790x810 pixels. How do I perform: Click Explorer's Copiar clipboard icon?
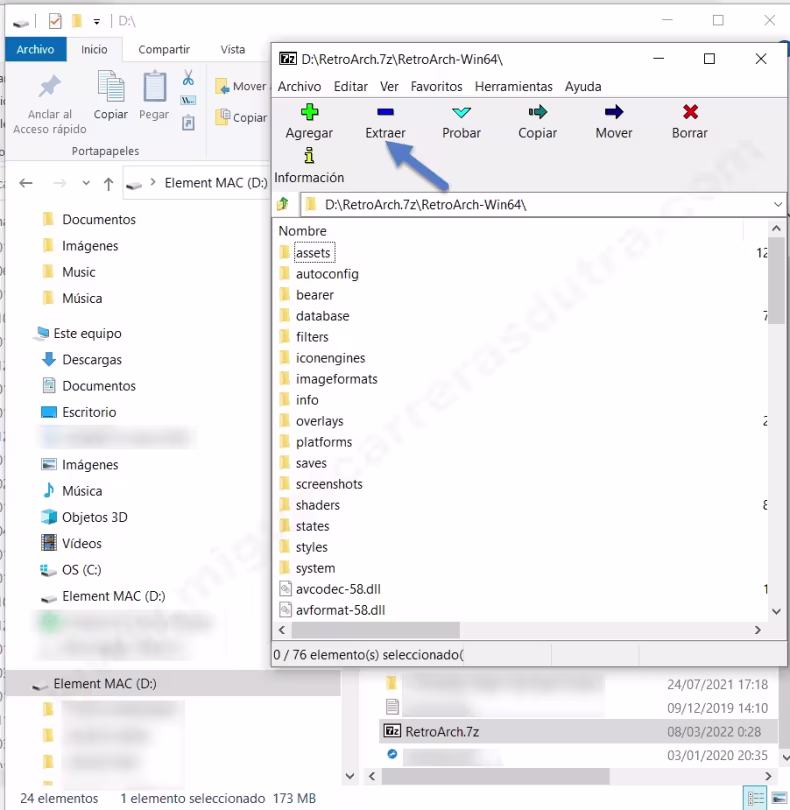click(x=111, y=86)
